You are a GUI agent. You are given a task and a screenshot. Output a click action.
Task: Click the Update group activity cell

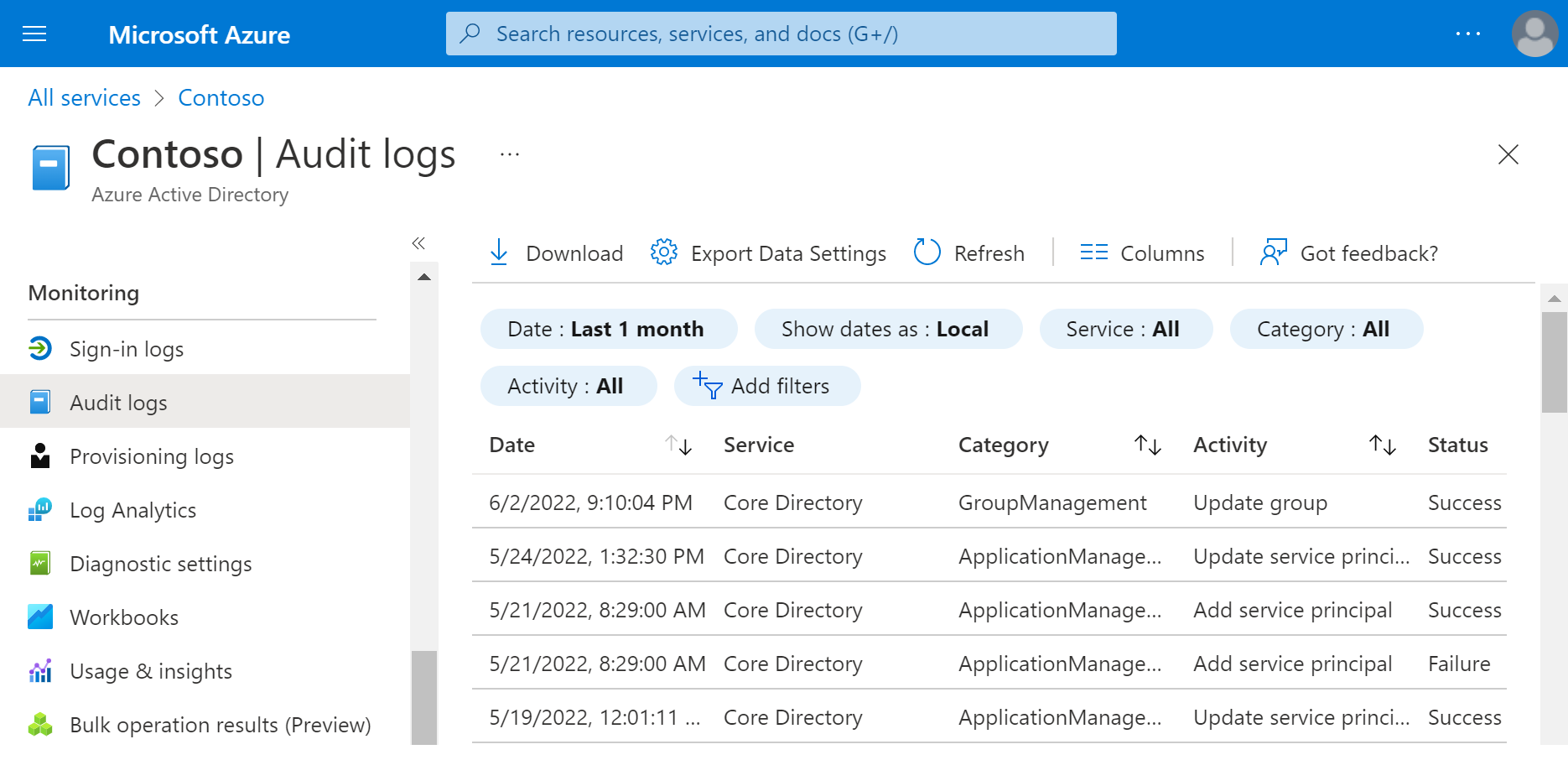tap(1260, 503)
